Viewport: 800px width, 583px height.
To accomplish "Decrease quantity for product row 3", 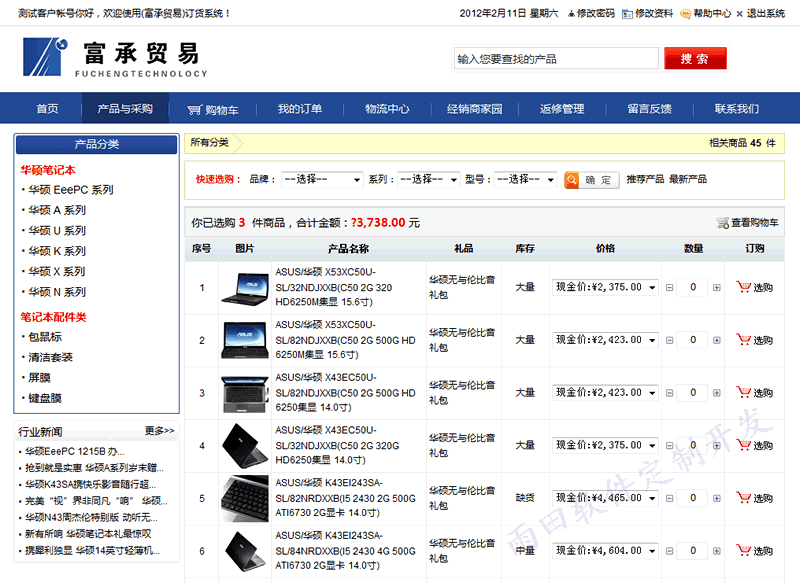I will 669,393.
